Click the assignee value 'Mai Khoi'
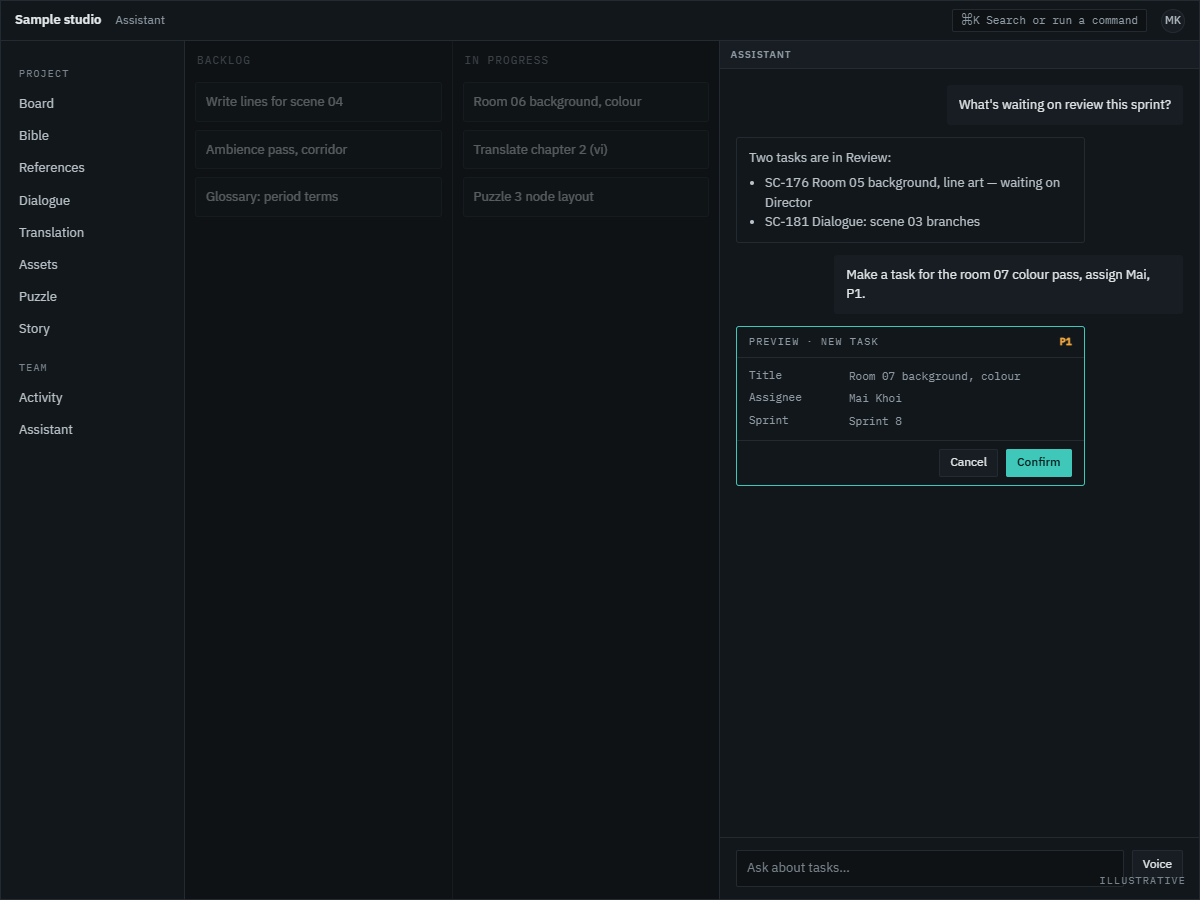Viewport: 1200px width, 900px height. pos(875,398)
